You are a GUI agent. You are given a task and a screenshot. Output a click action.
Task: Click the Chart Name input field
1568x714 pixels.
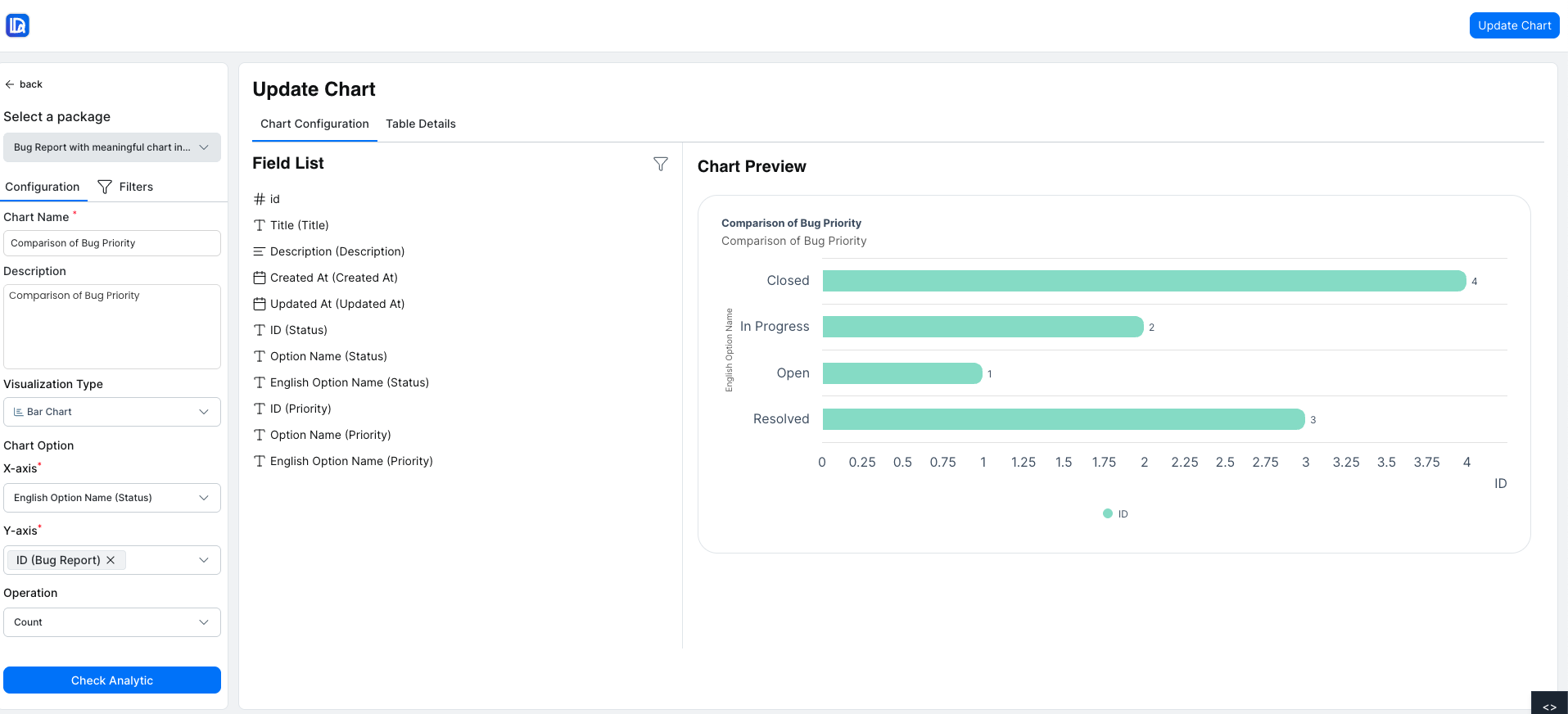112,243
